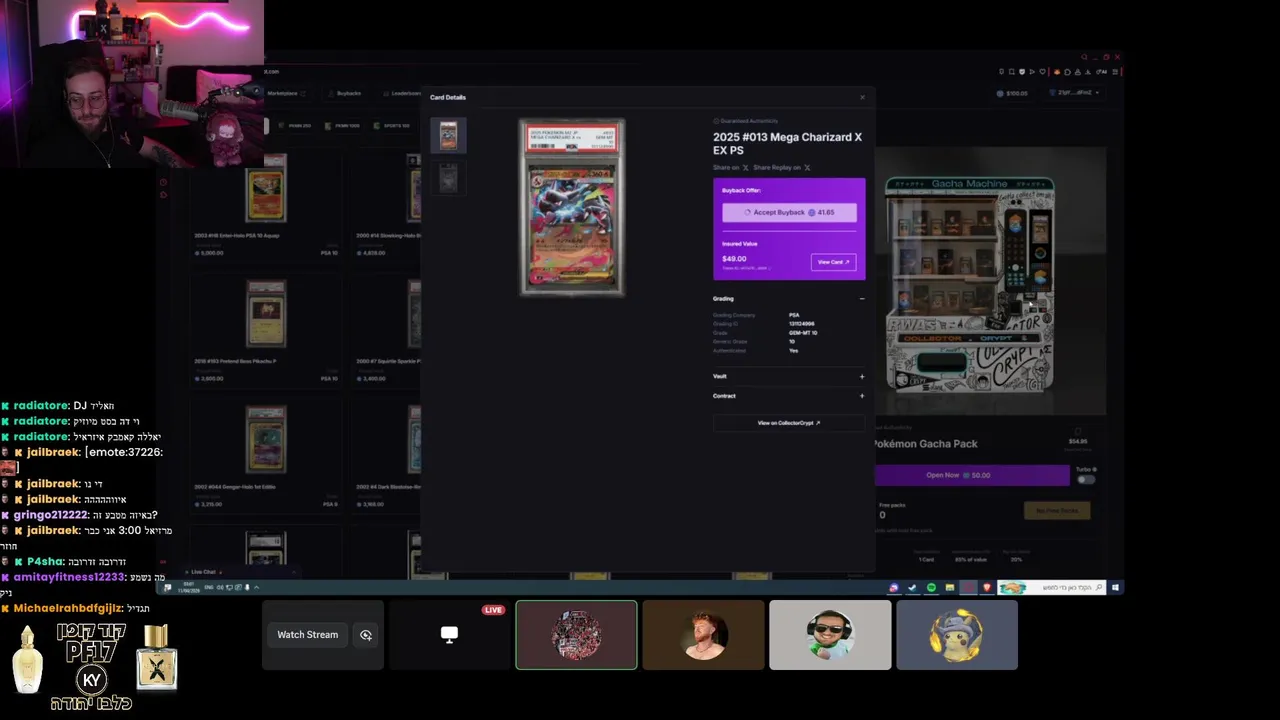
Task: Click the heart icon in browser toolbar
Action: (1043, 72)
